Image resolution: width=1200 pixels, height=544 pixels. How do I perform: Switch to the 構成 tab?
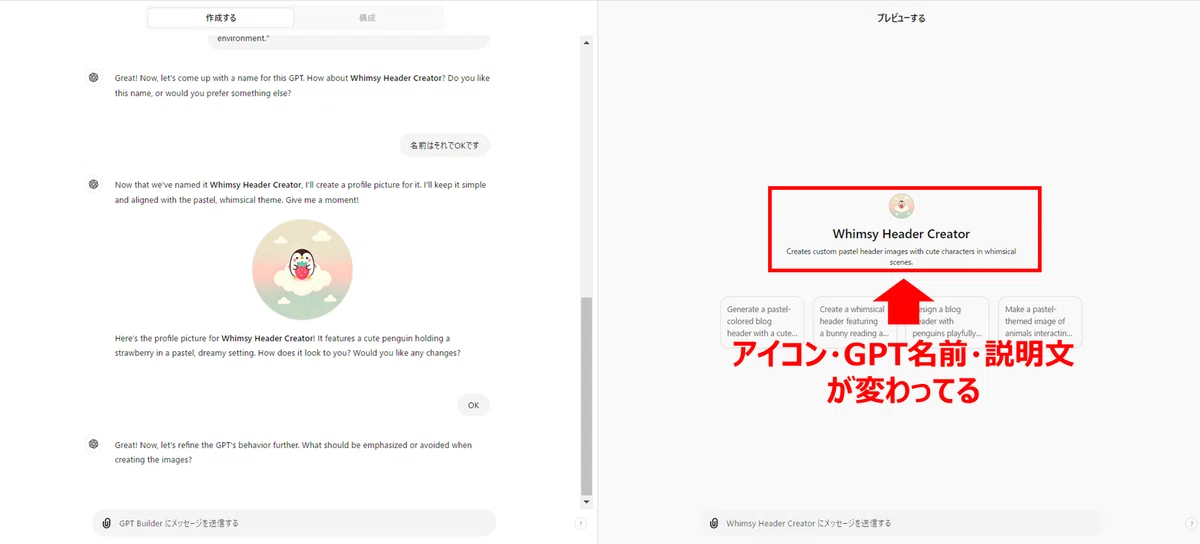(x=368, y=18)
